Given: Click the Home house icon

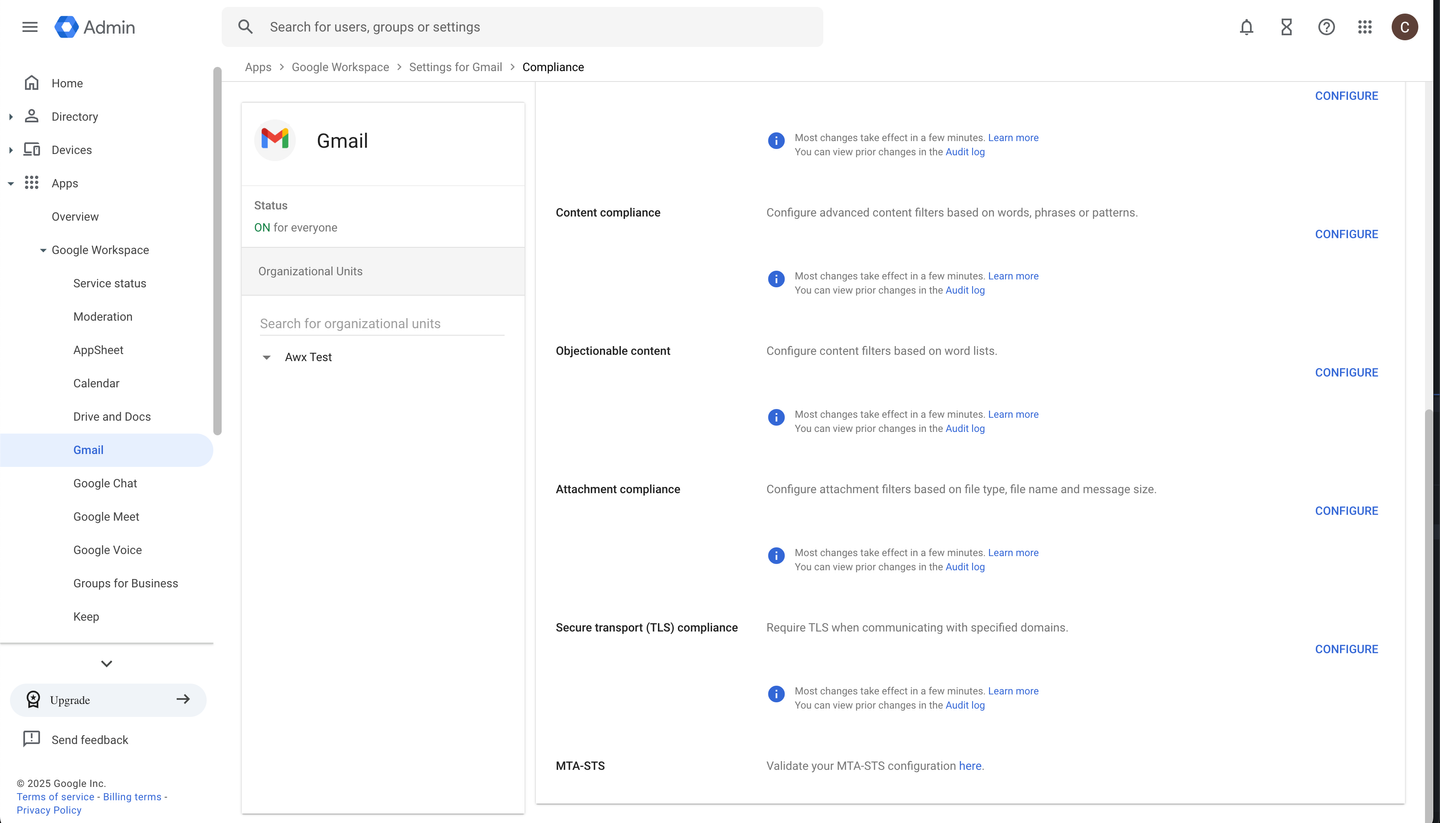Looking at the screenshot, I should point(32,83).
